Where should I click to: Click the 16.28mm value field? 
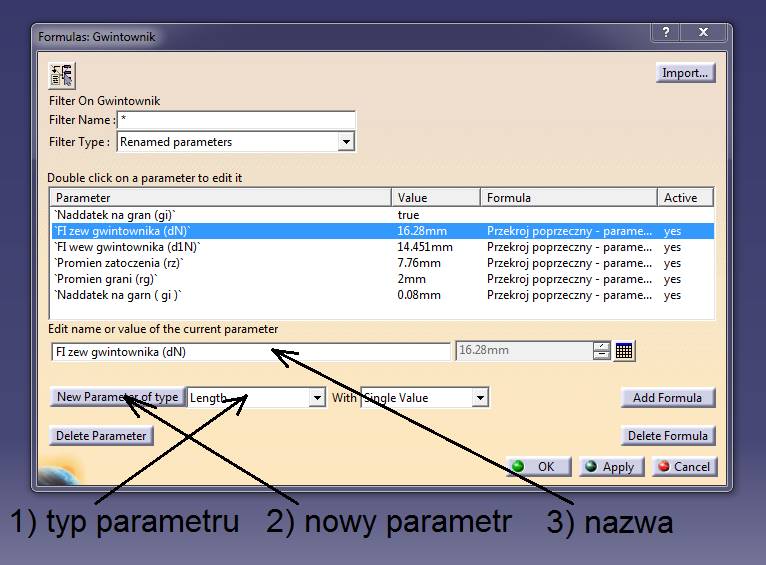pyautogui.click(x=524, y=351)
